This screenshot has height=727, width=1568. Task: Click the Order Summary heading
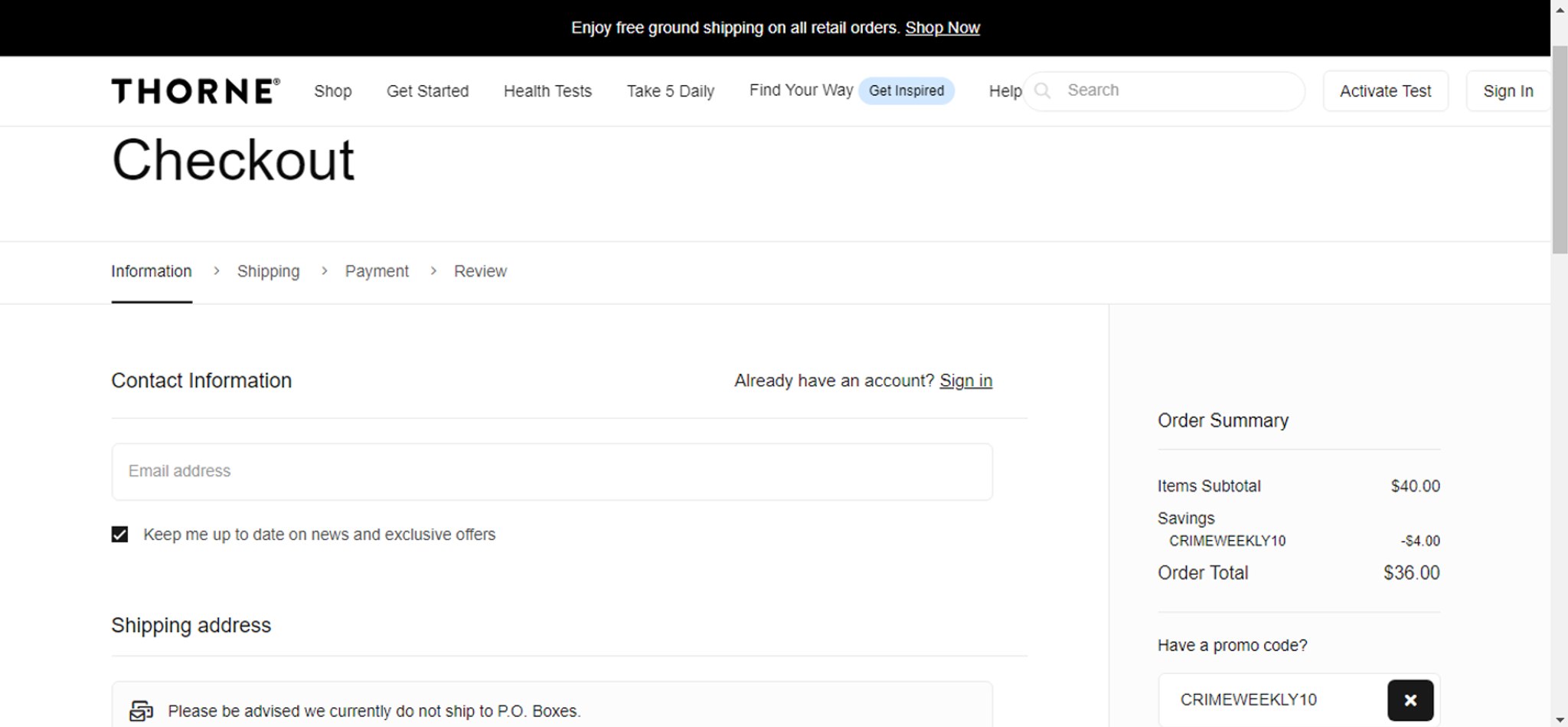click(1223, 421)
